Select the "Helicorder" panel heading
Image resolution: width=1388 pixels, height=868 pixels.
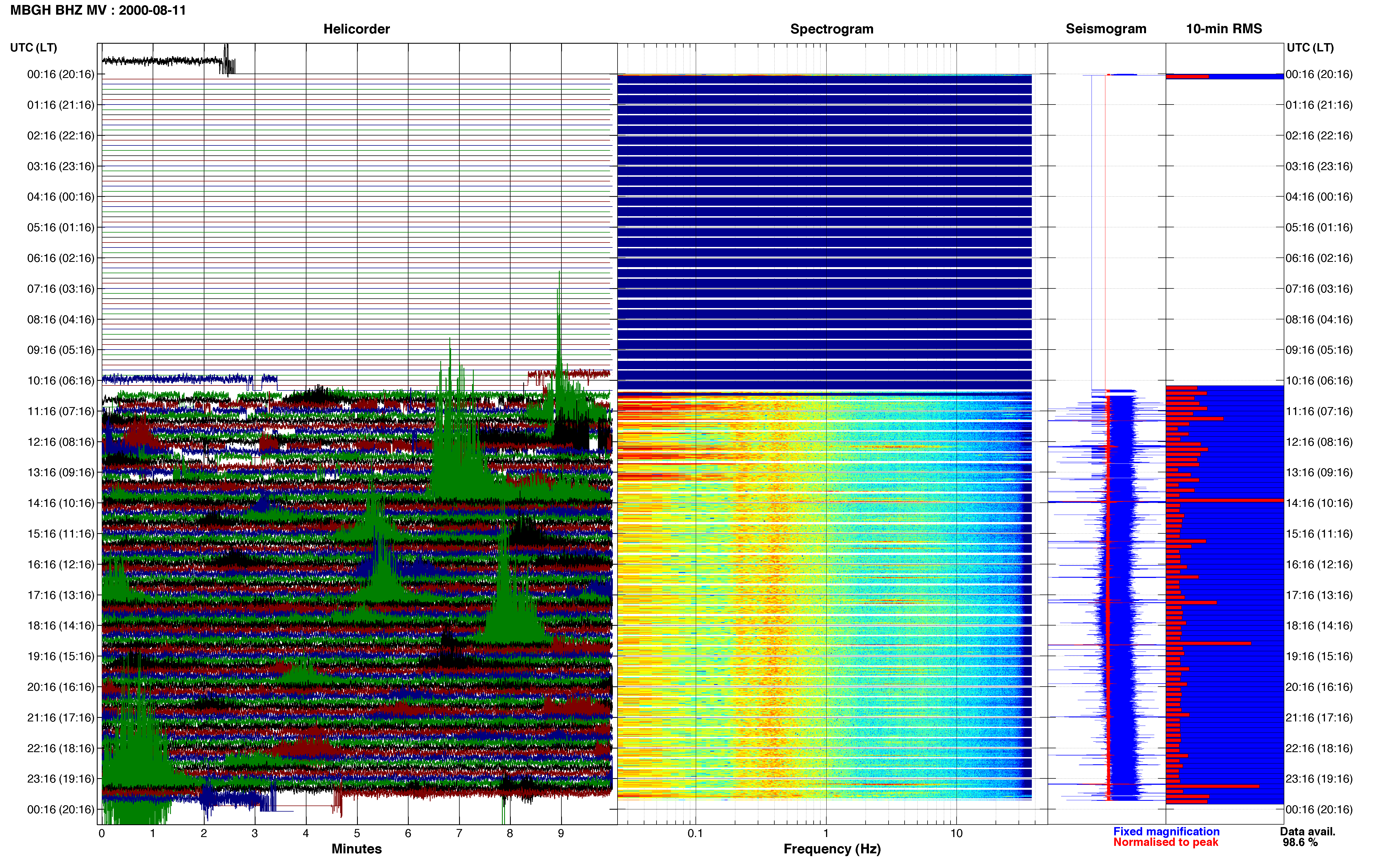[x=356, y=29]
